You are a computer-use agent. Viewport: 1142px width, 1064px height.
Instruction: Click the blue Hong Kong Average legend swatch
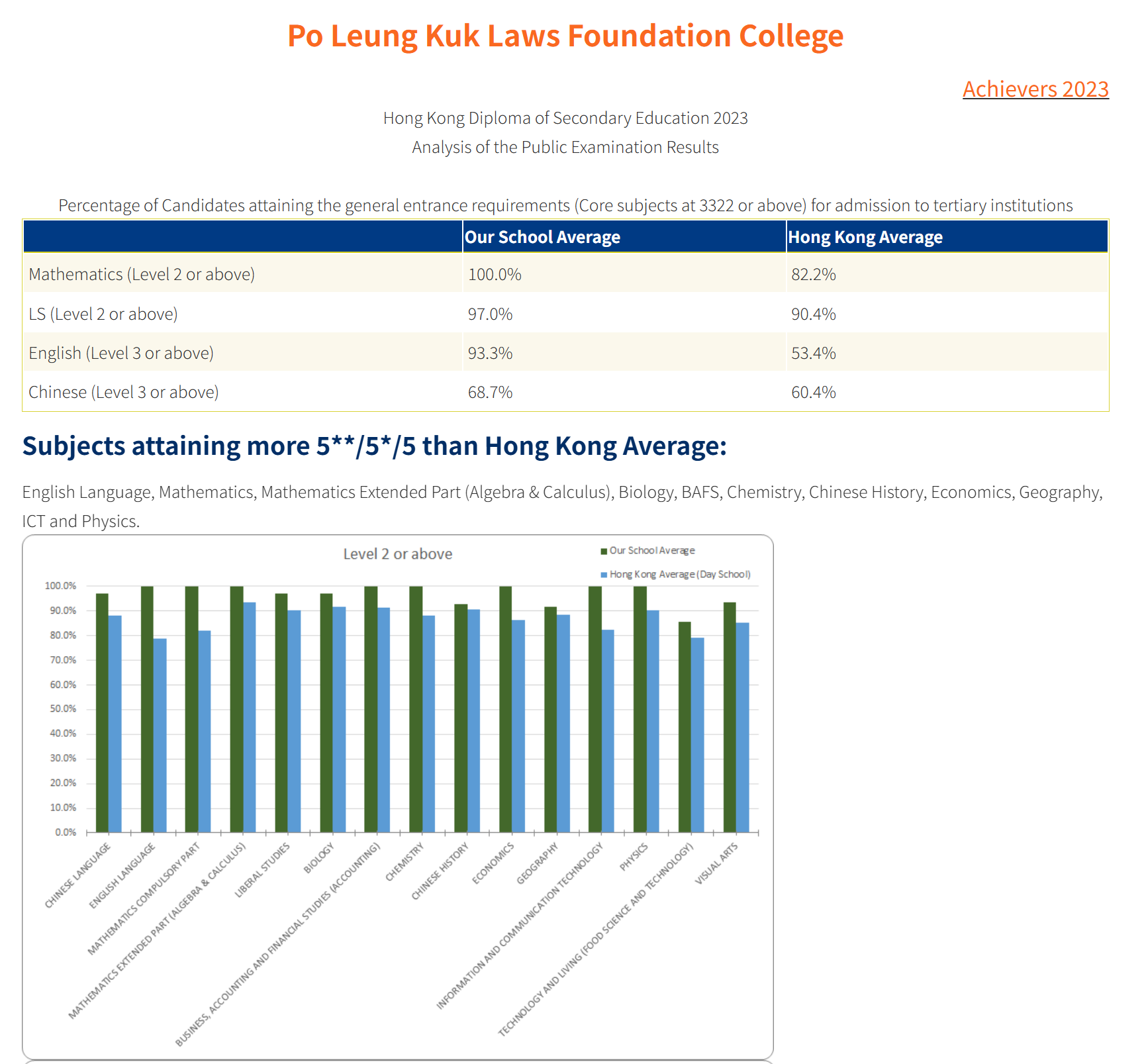[603, 575]
